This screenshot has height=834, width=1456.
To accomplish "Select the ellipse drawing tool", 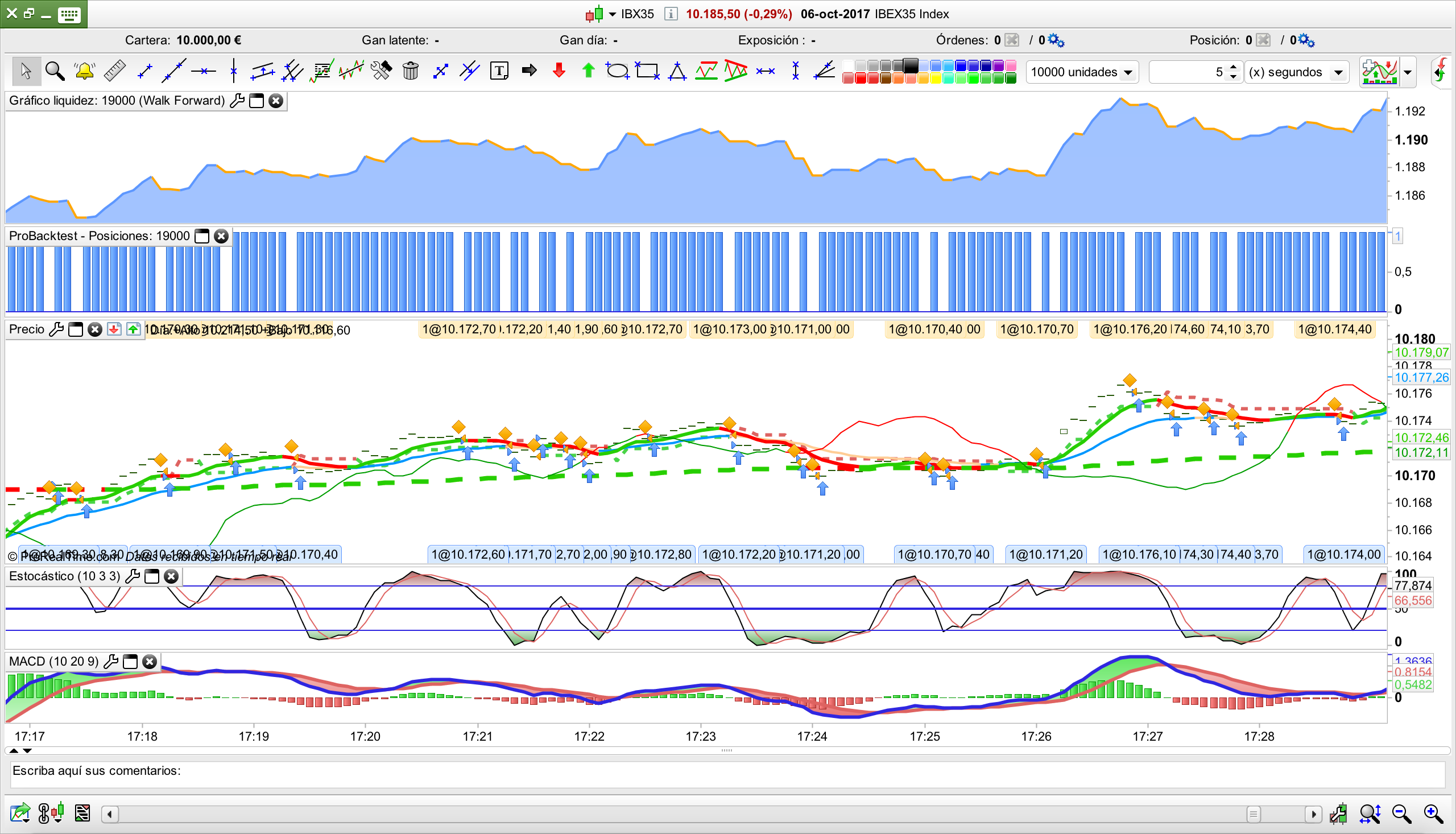I will tap(617, 71).
